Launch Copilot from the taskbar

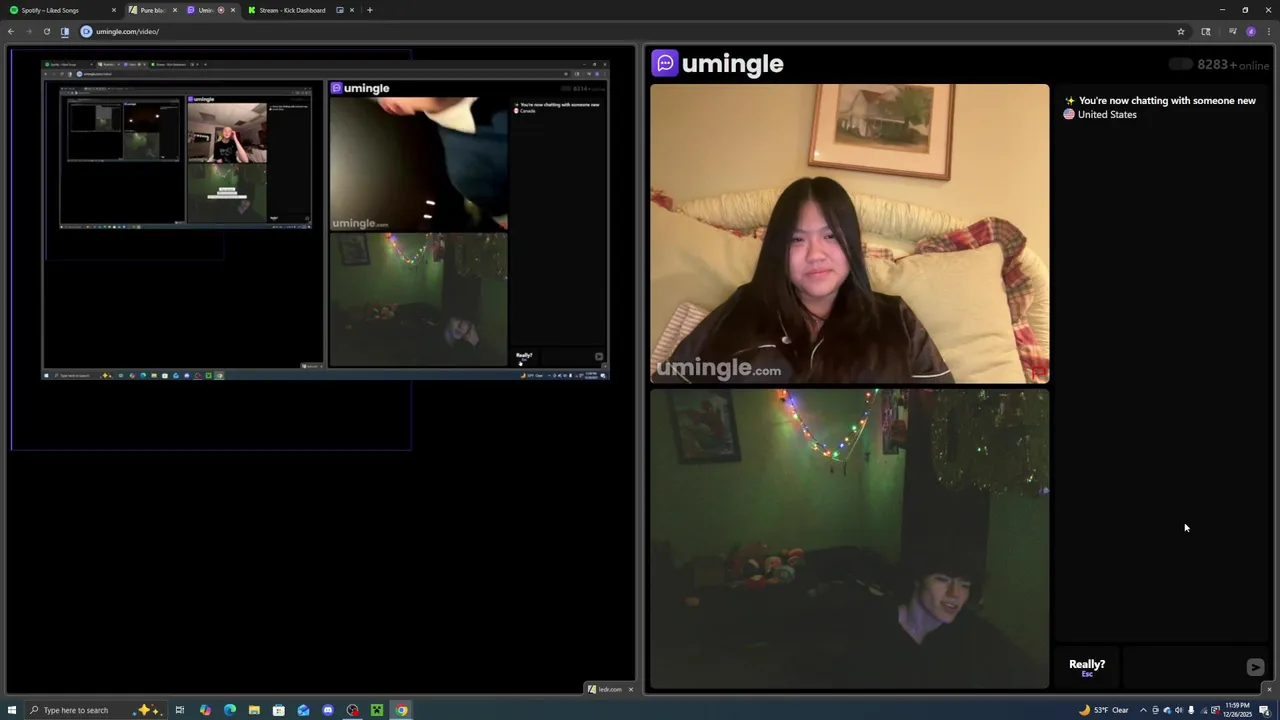click(205, 710)
